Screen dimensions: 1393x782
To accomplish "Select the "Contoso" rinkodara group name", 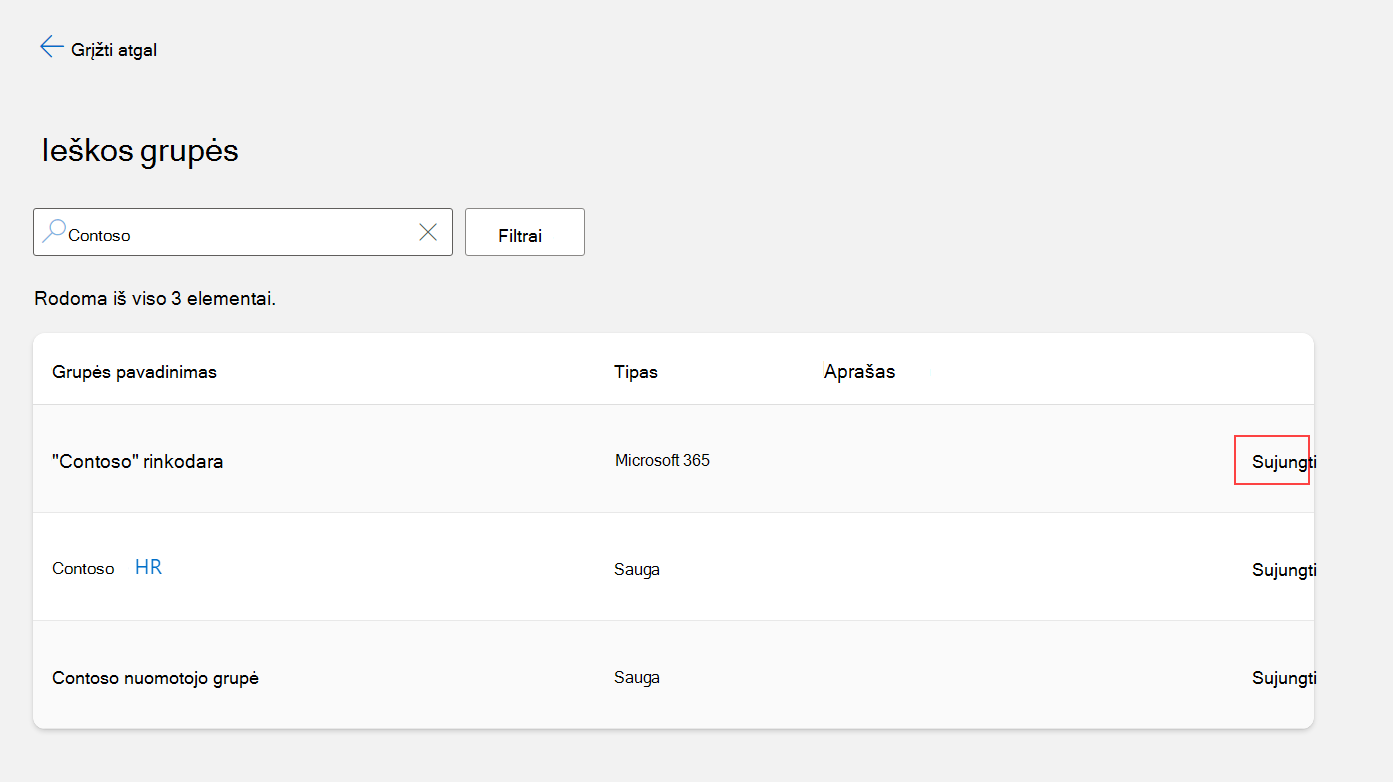I will pyautogui.click(x=137, y=462).
